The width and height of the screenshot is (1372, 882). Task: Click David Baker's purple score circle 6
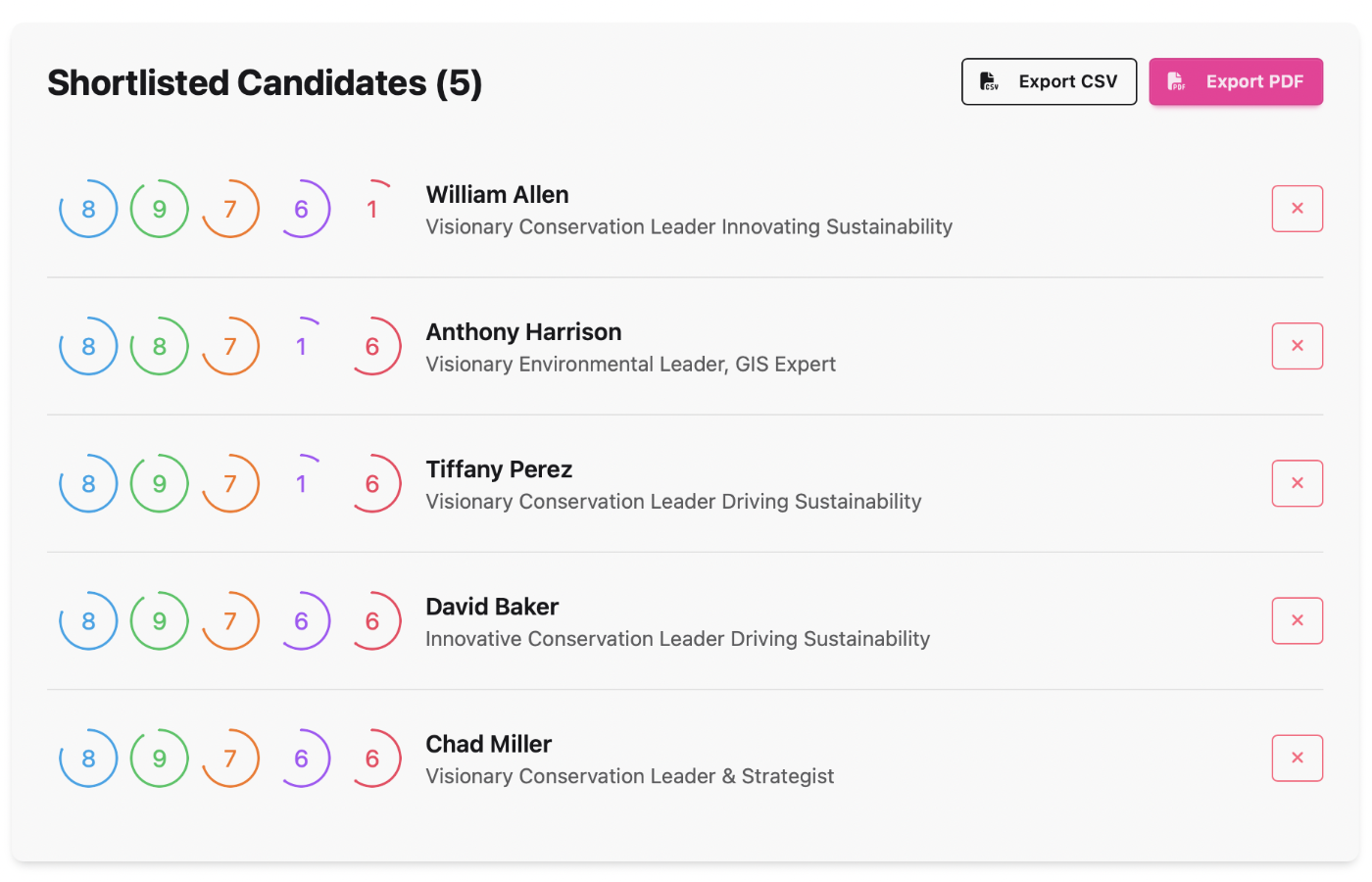[301, 620]
